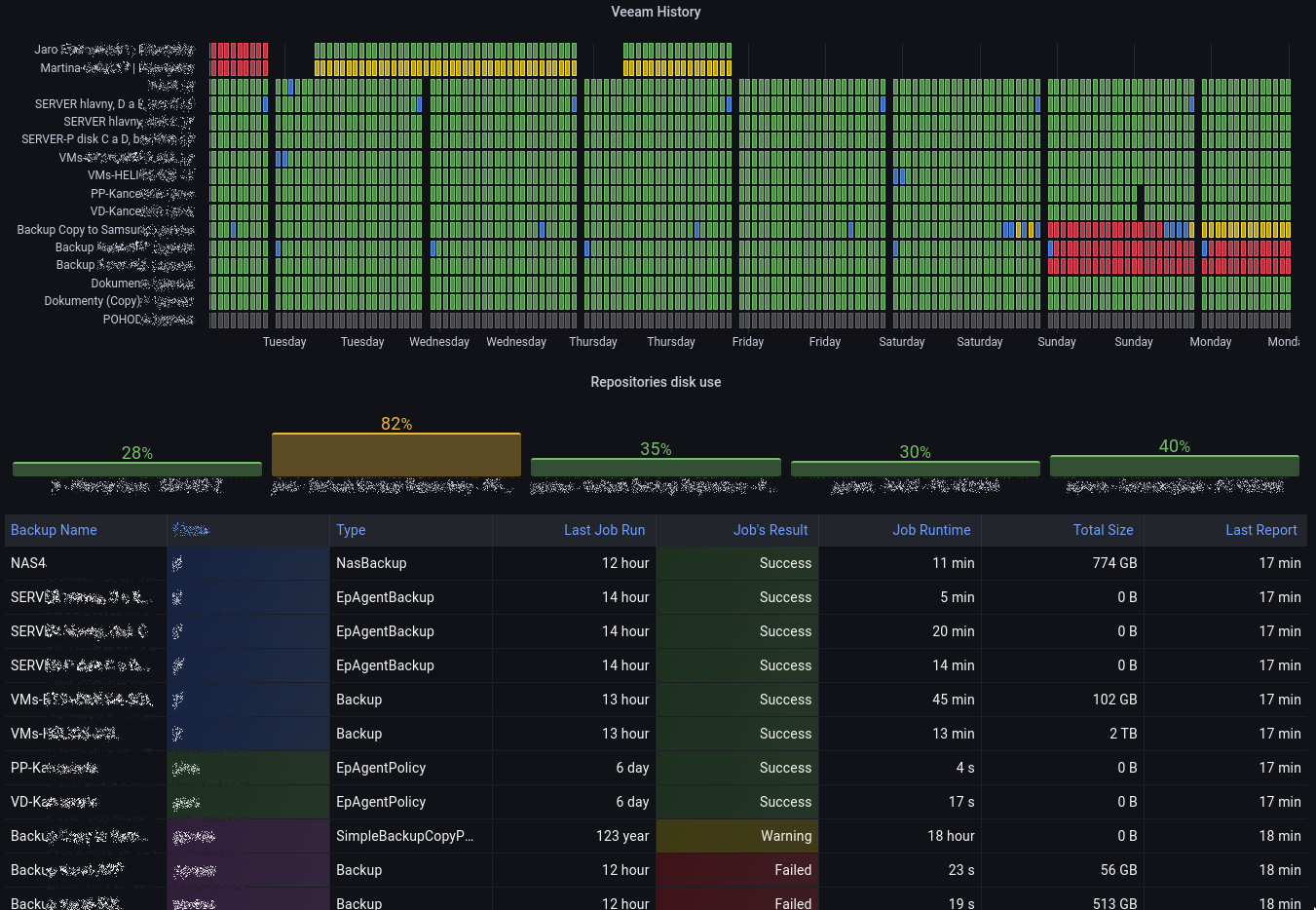Click Dokumenty (Copy) history row label
The width and height of the screenshot is (1316, 910).
[x=119, y=301]
